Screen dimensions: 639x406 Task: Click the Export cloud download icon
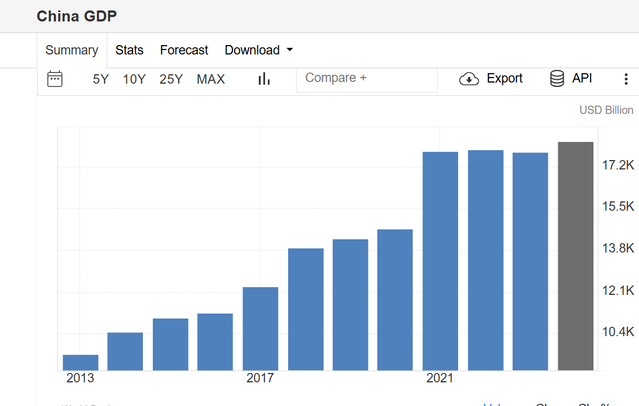pos(469,79)
